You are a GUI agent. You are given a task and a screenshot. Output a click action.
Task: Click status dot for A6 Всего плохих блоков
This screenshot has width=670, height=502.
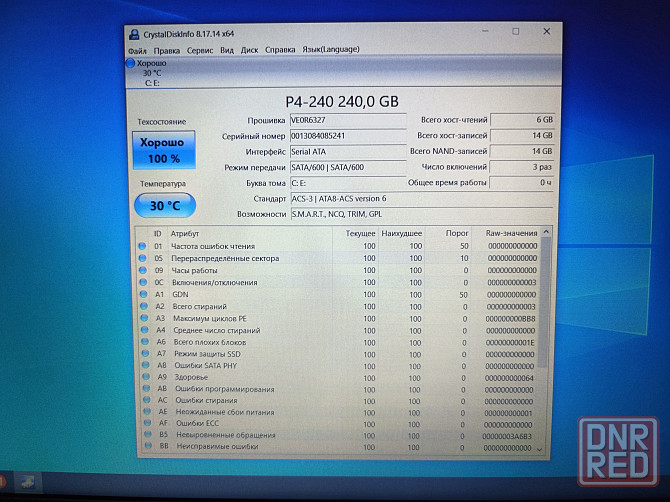[145, 342]
